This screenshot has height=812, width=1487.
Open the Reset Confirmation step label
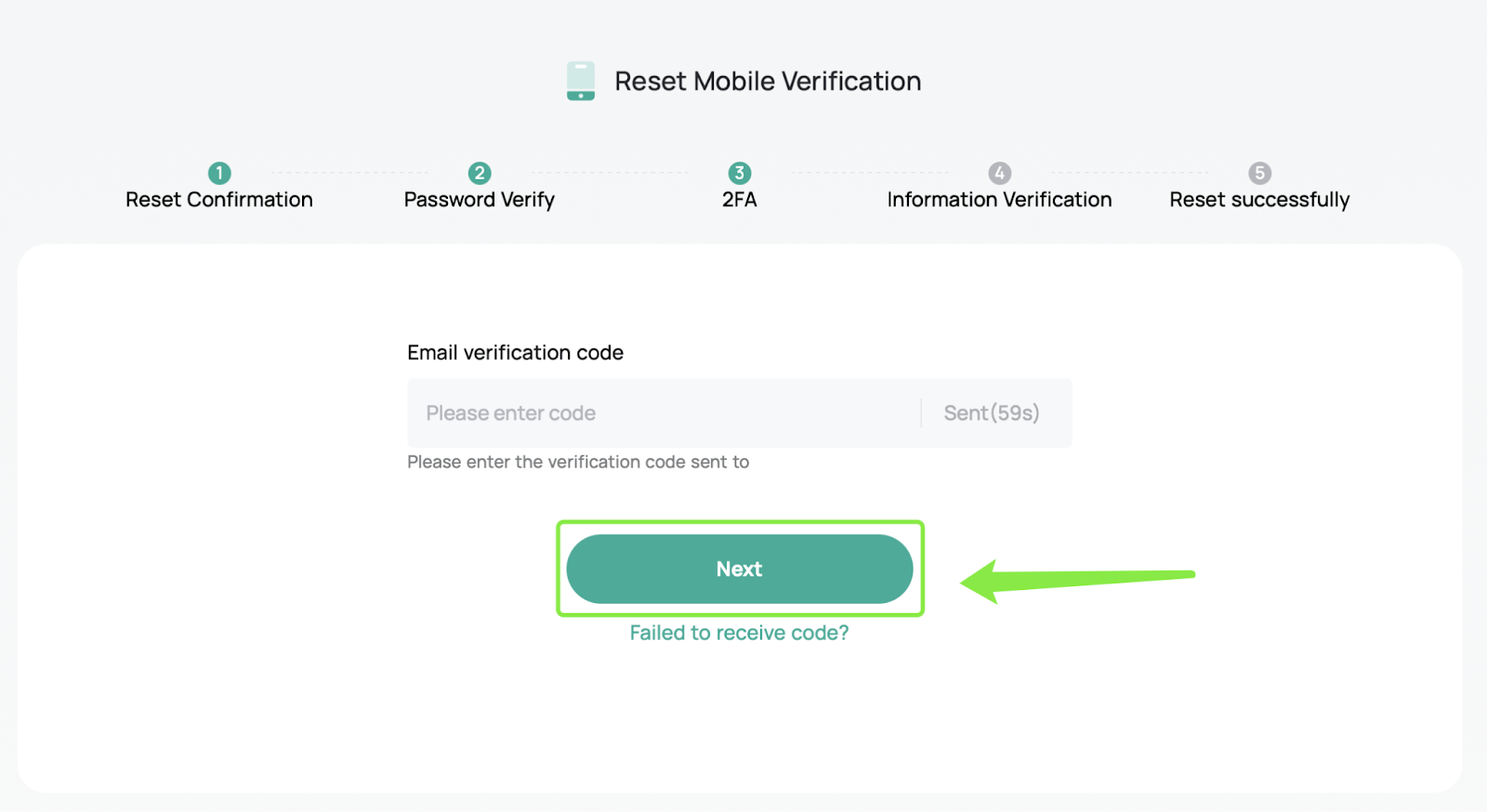219,200
